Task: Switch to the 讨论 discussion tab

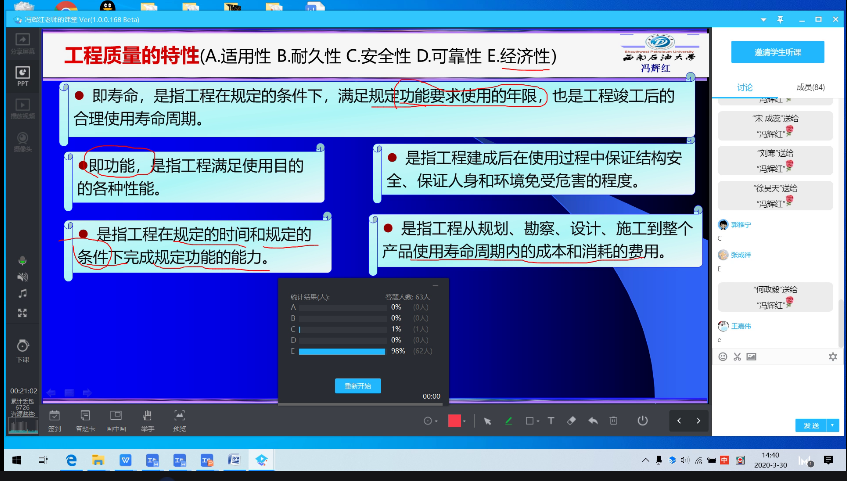Action: point(745,88)
